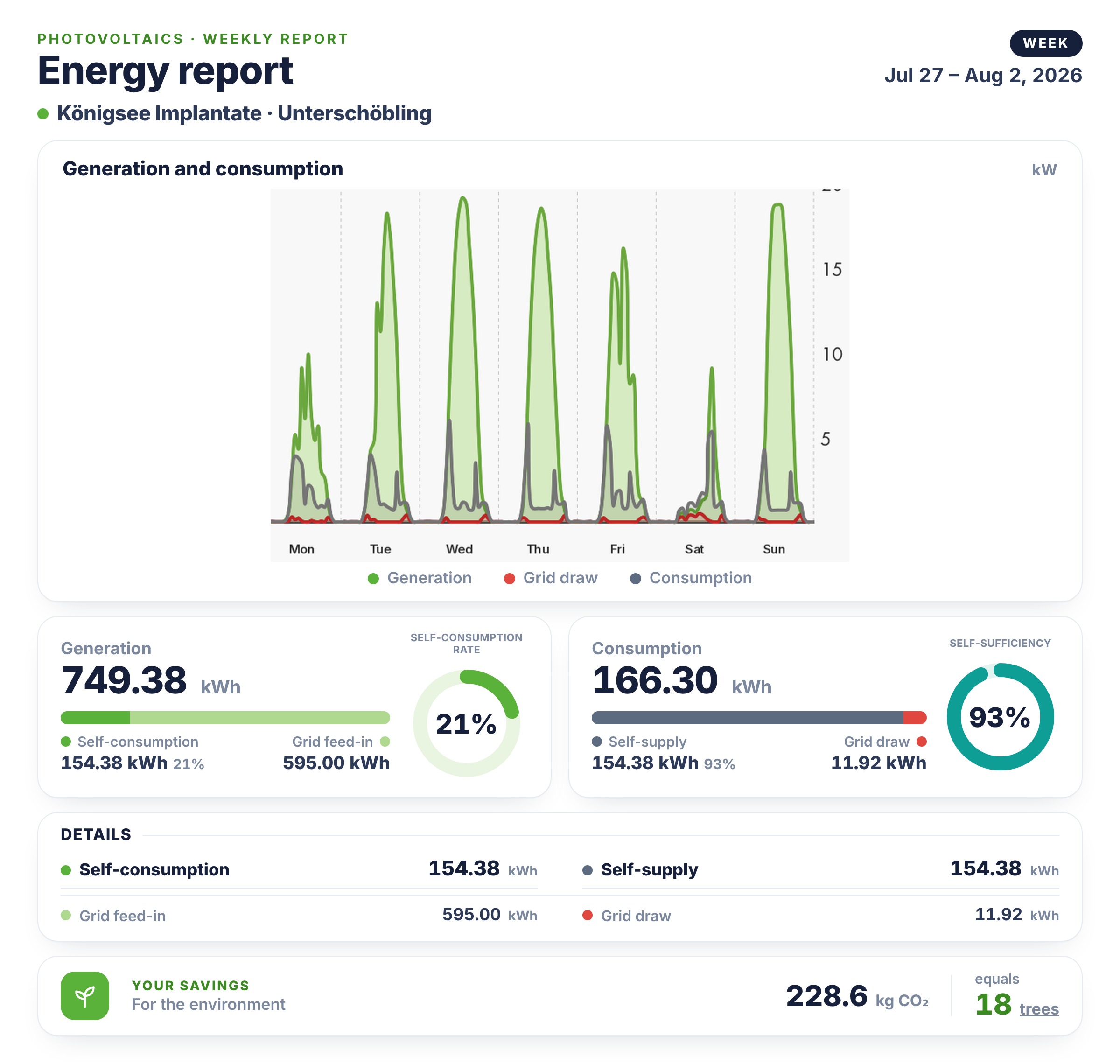Click the 595.00 kWh value in the Generation card
This screenshot has height=1064, width=1120.
(x=336, y=763)
